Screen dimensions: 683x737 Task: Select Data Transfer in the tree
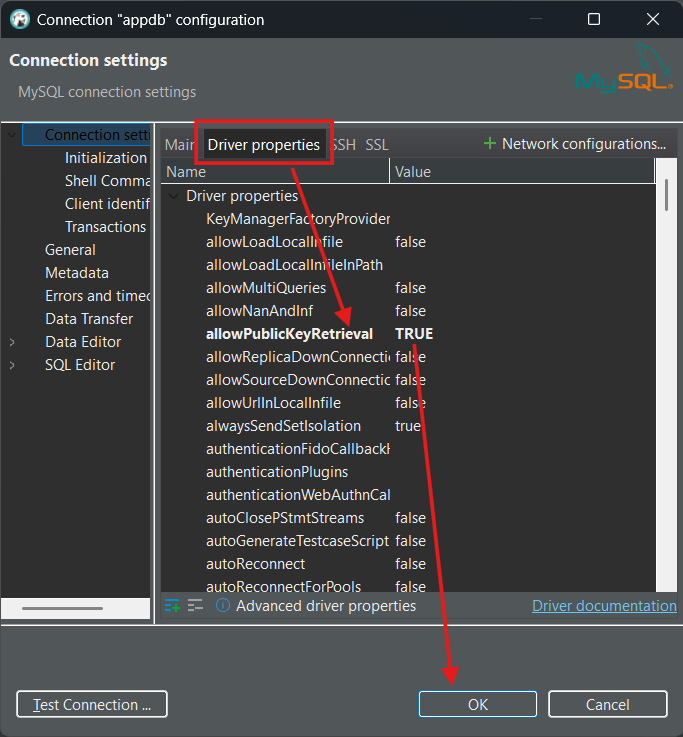[x=89, y=319]
